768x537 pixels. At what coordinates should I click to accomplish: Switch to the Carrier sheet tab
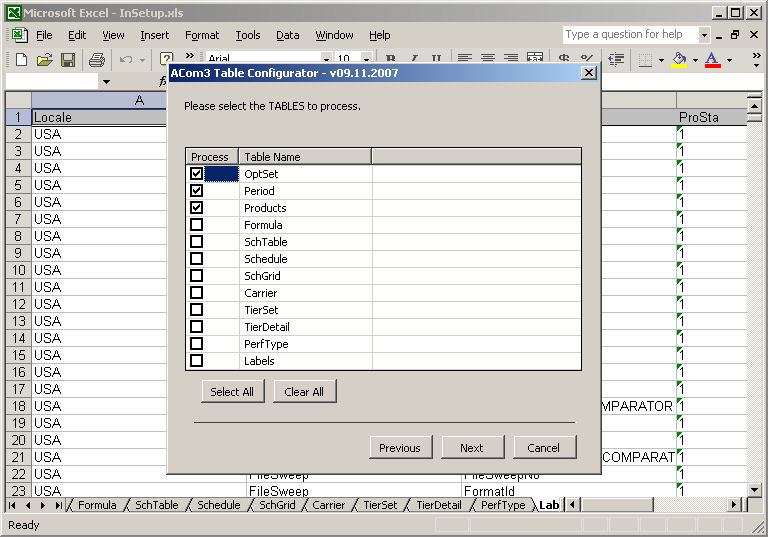[x=329, y=505]
